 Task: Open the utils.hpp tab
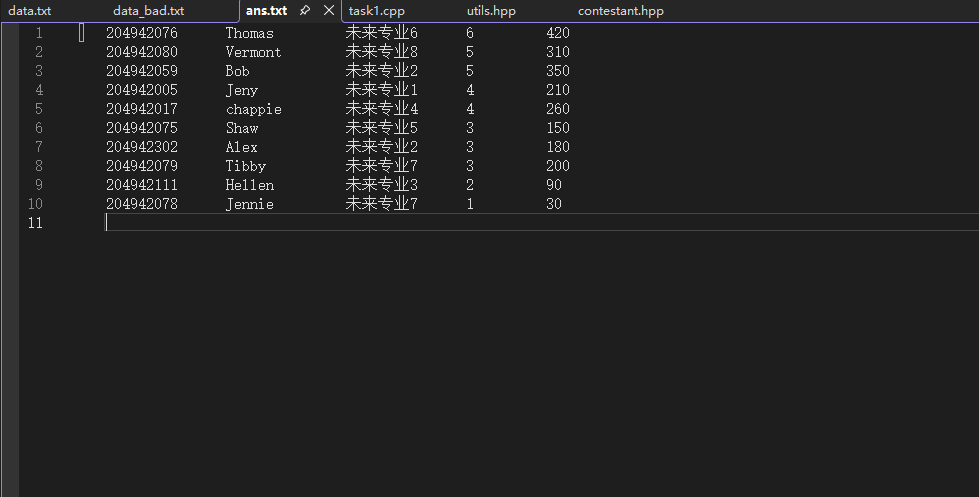pos(491,11)
